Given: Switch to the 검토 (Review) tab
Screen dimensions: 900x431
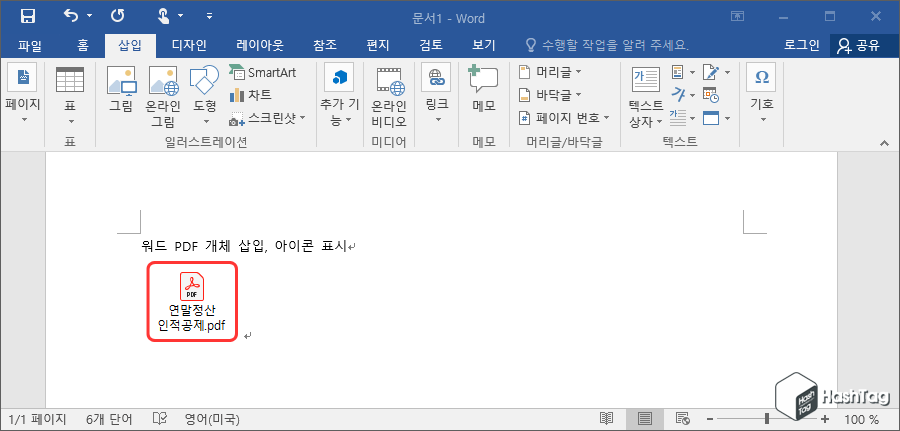Looking at the screenshot, I should click(431, 45).
